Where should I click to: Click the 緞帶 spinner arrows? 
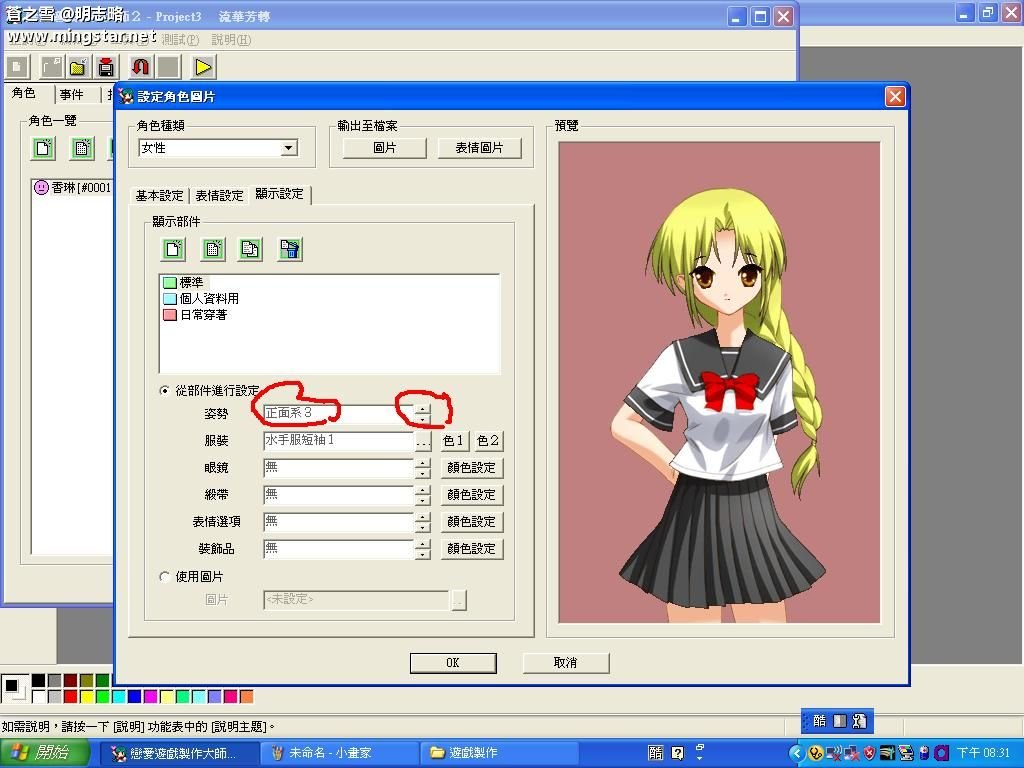point(423,495)
